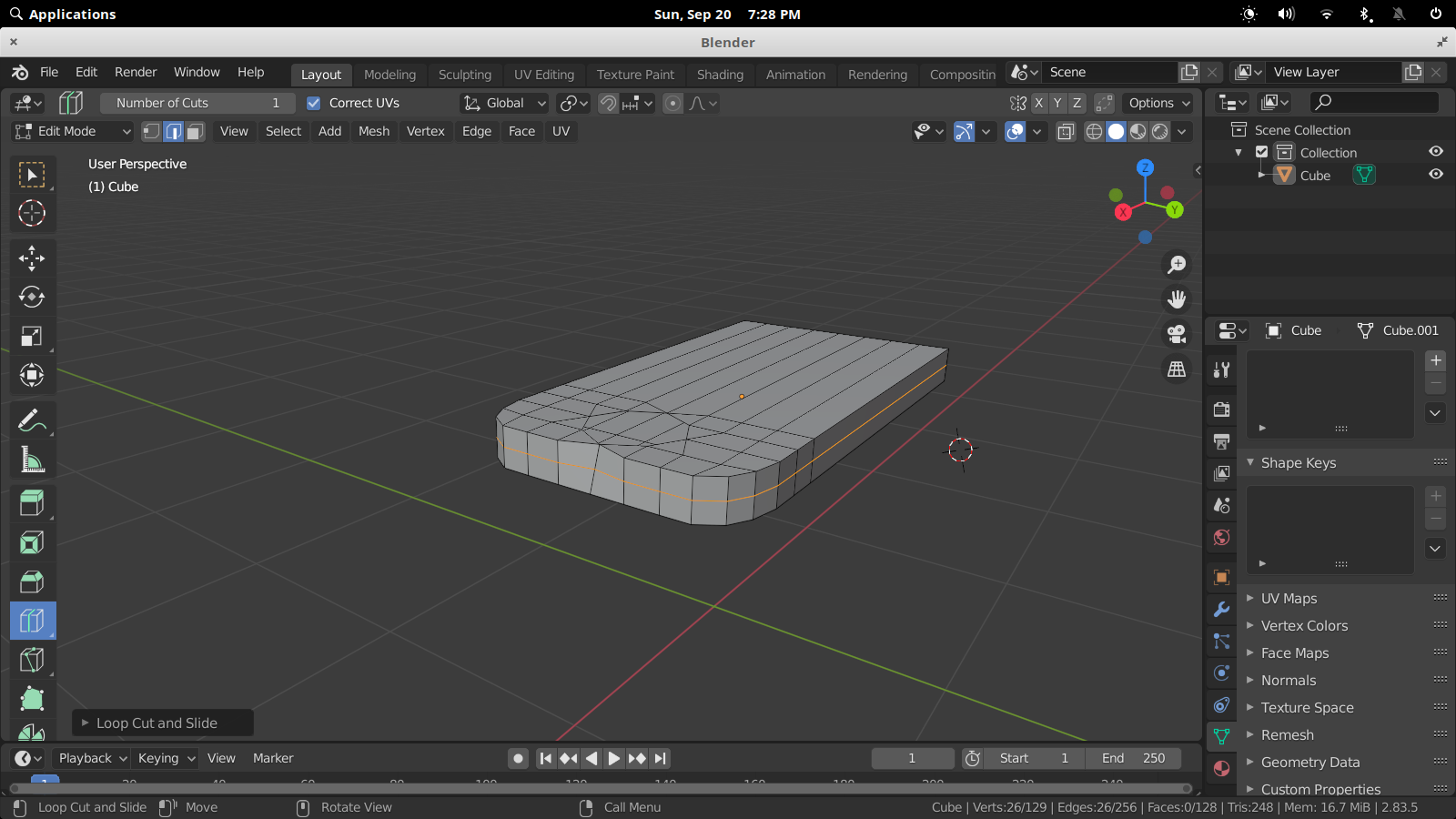
Task: Toggle the camera view gizmo
Action: 1177,334
